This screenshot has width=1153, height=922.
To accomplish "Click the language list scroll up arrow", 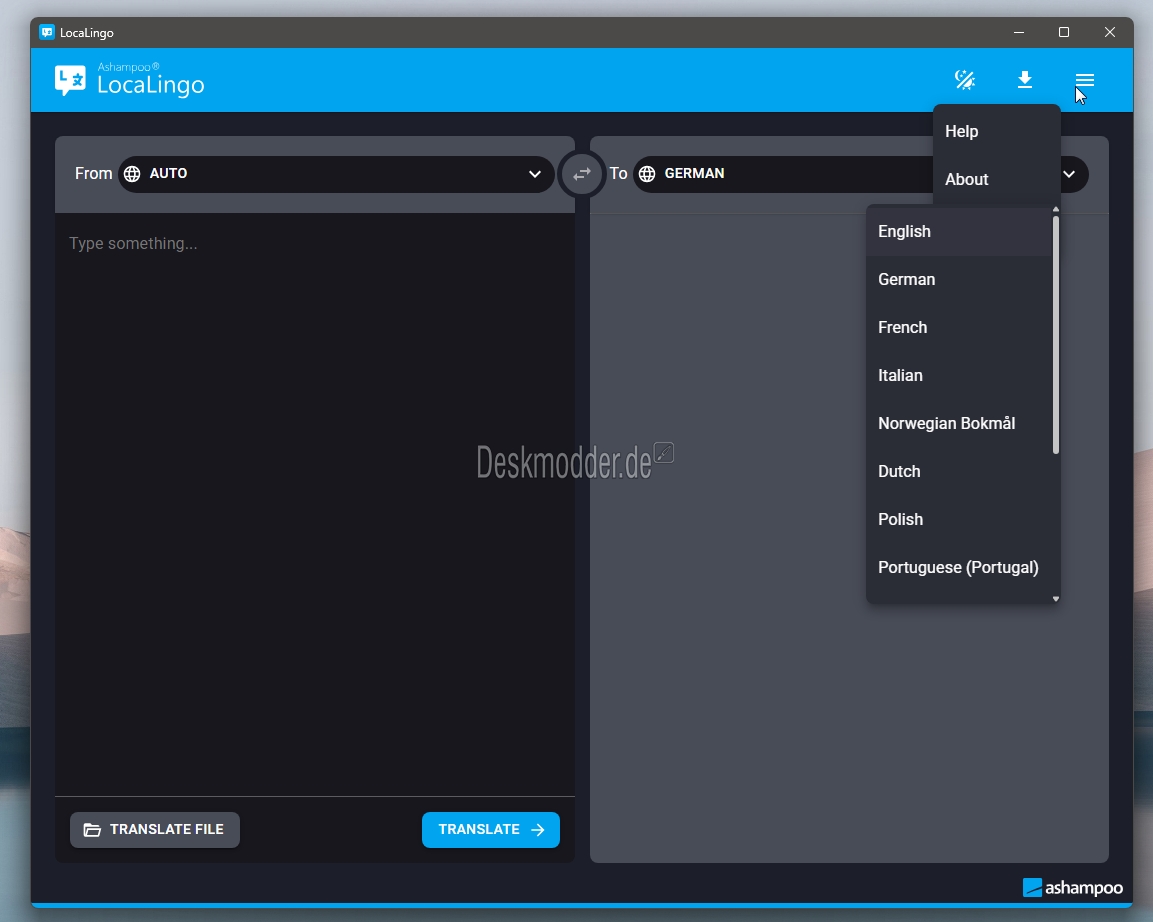I will click(x=1056, y=210).
